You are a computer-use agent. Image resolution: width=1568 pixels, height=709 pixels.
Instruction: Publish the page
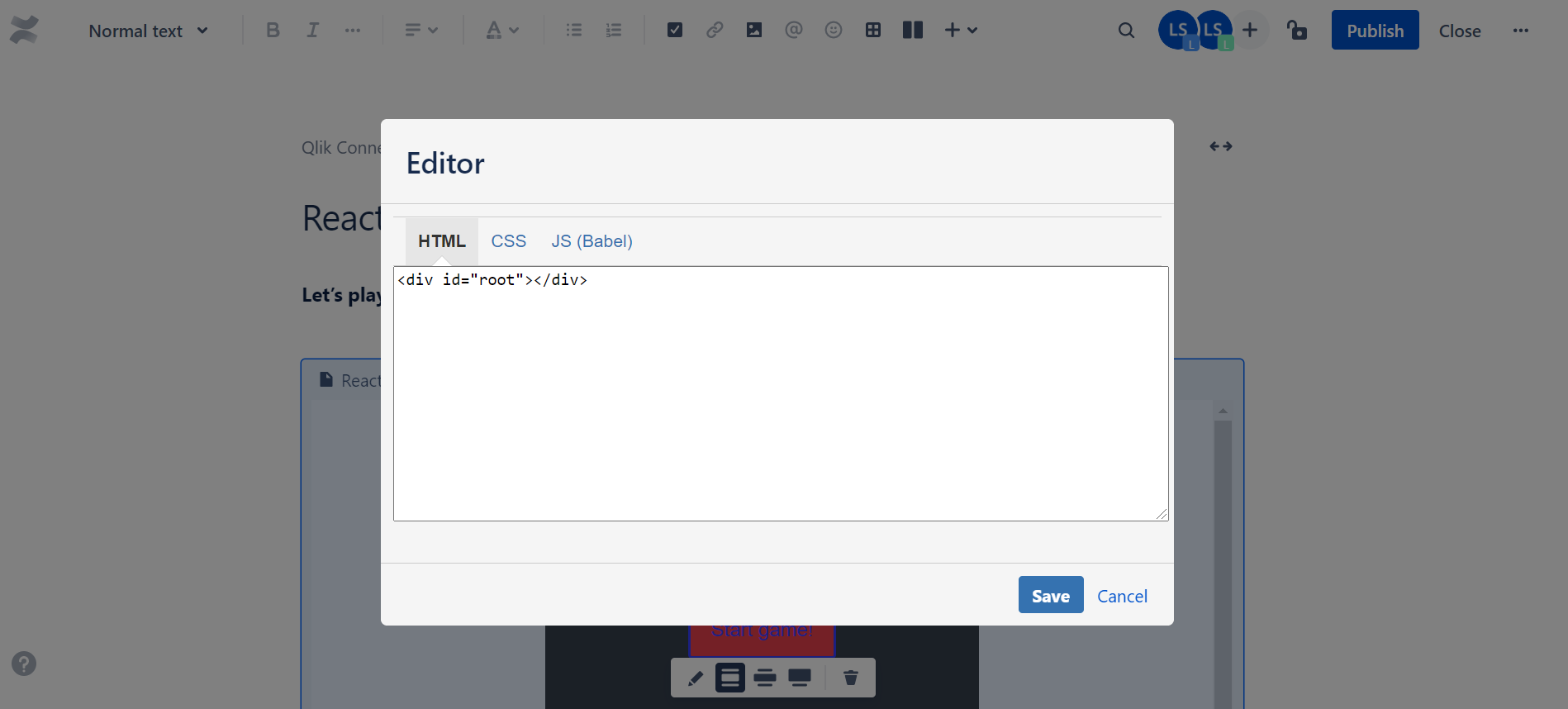click(1375, 31)
